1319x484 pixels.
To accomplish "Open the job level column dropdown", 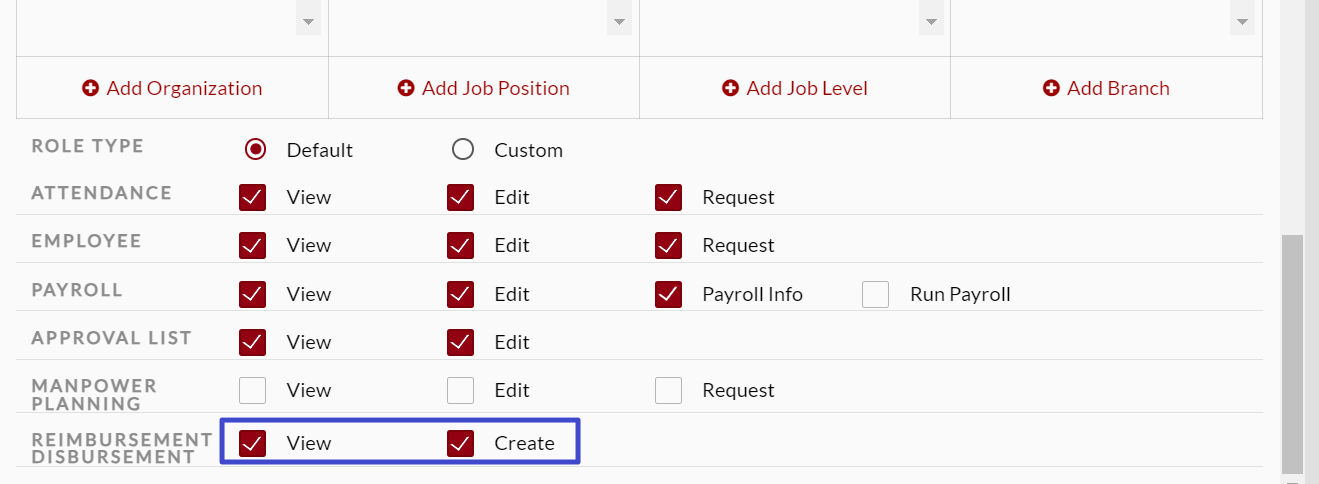I will 932,22.
